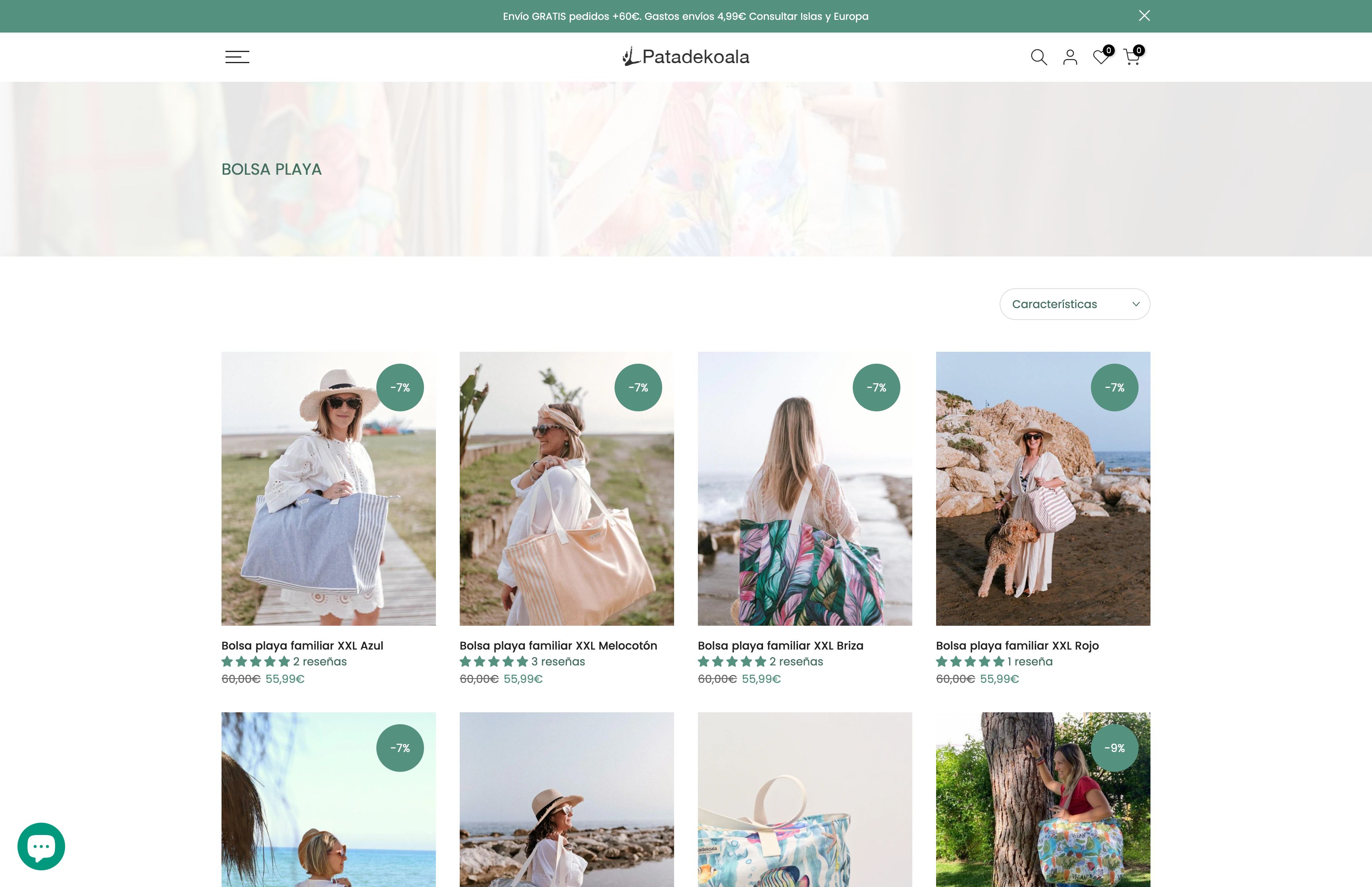View the 1 reseña for XXL Rojo
This screenshot has width=1372, height=887.
pos(1030,662)
